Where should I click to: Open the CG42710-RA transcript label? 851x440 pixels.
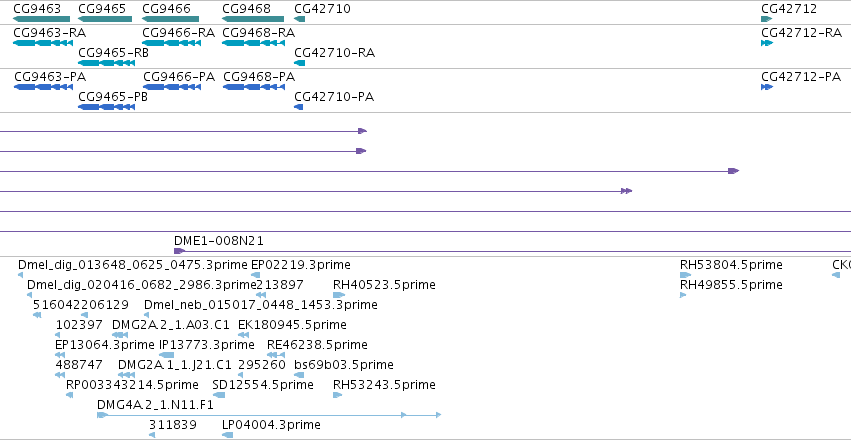(x=334, y=53)
